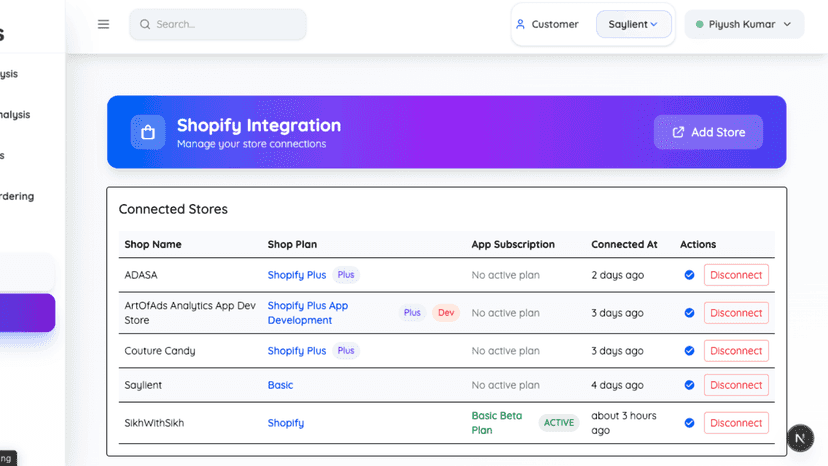This screenshot has width=828, height=466.
Task: Click the Plus badge on ArtOfAds row
Action: click(x=412, y=313)
